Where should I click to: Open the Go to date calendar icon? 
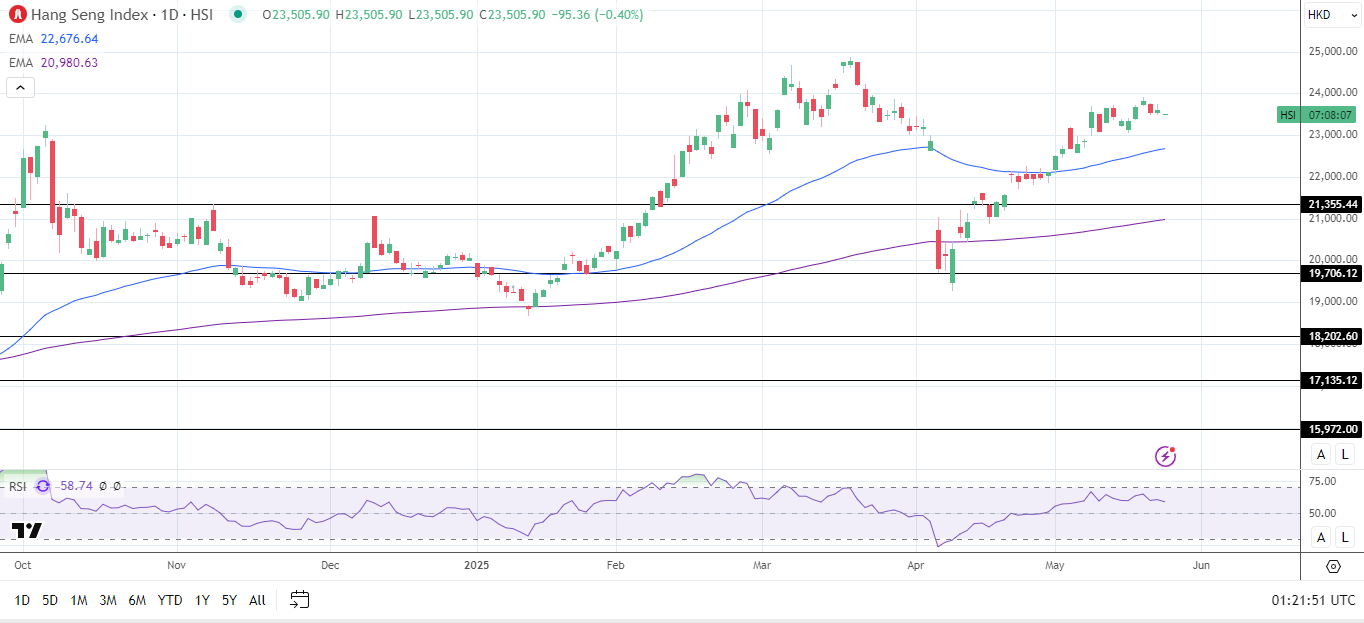click(x=299, y=600)
